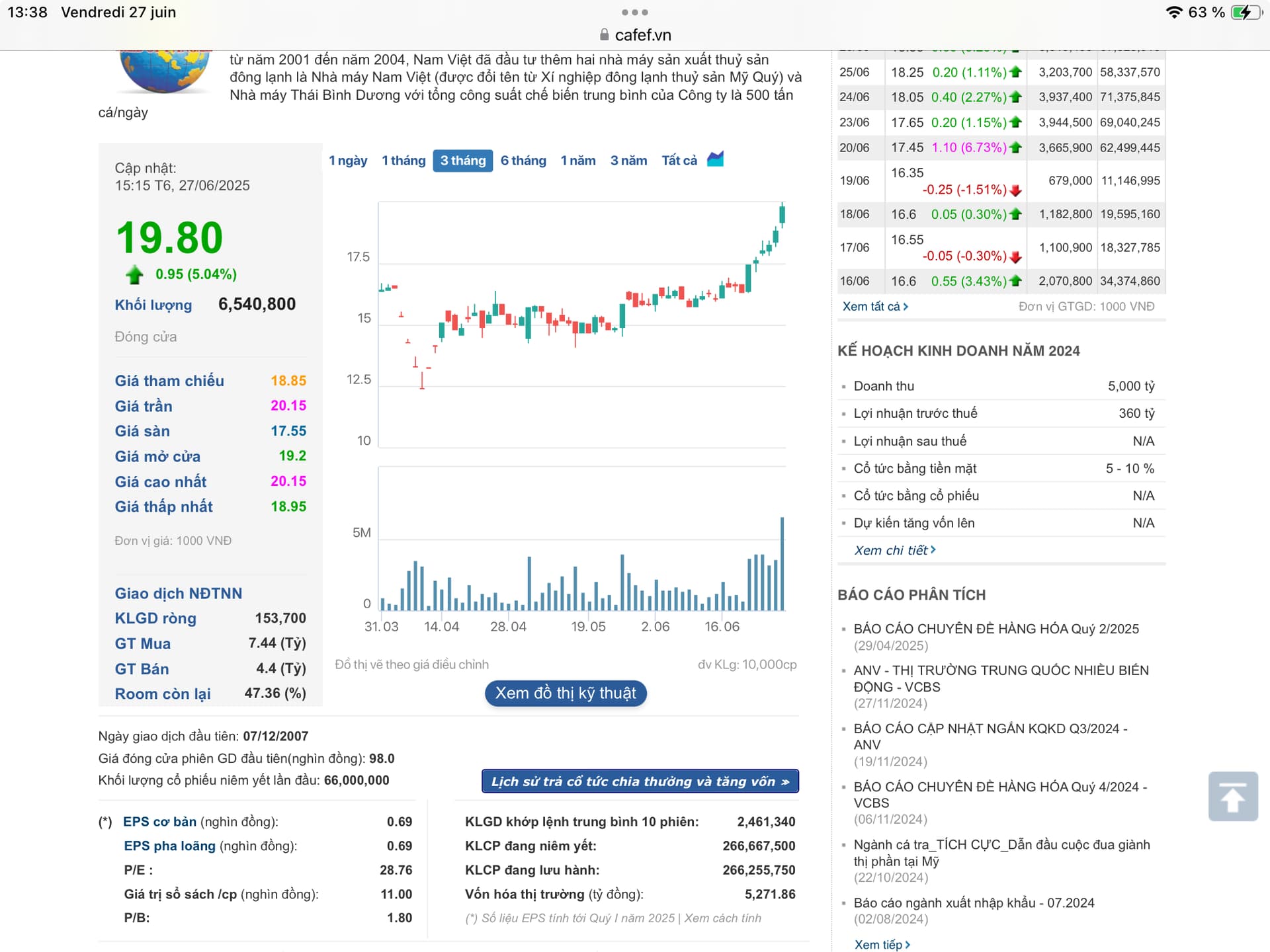Switch chart to 6 tháng range
This screenshot has height=952, width=1270.
click(x=523, y=161)
